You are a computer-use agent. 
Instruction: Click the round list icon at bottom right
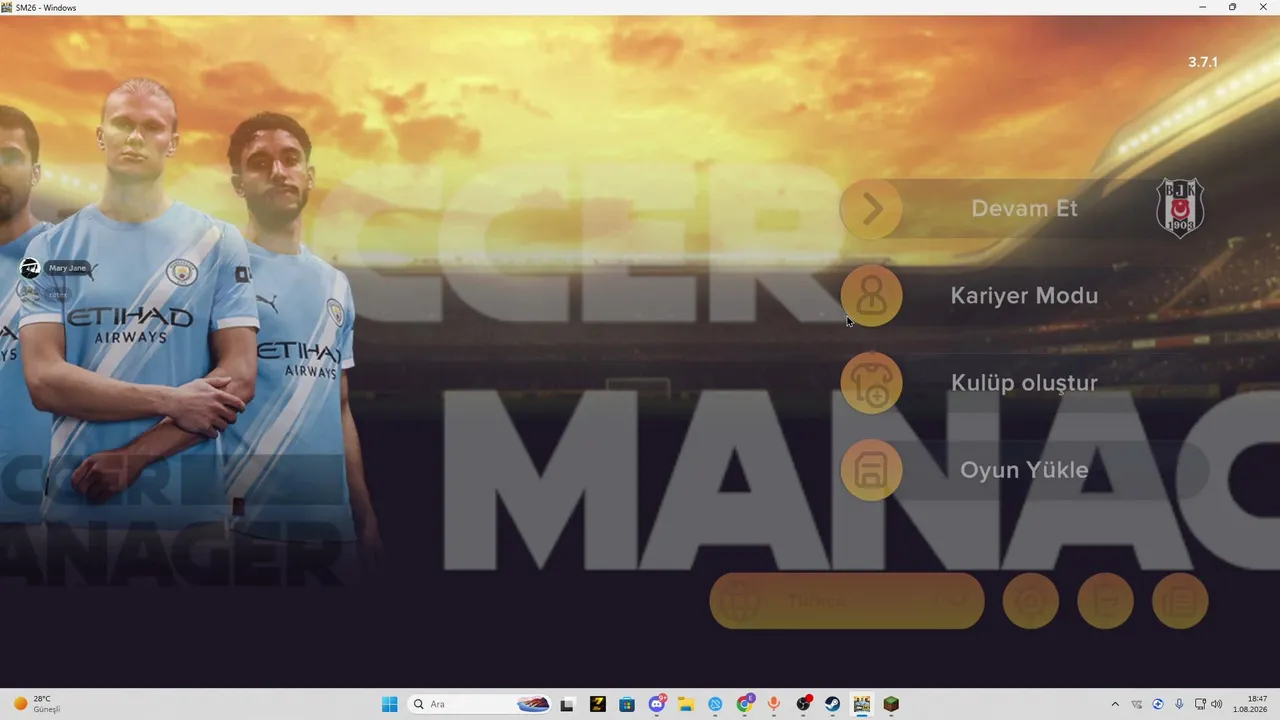[x=1180, y=601]
